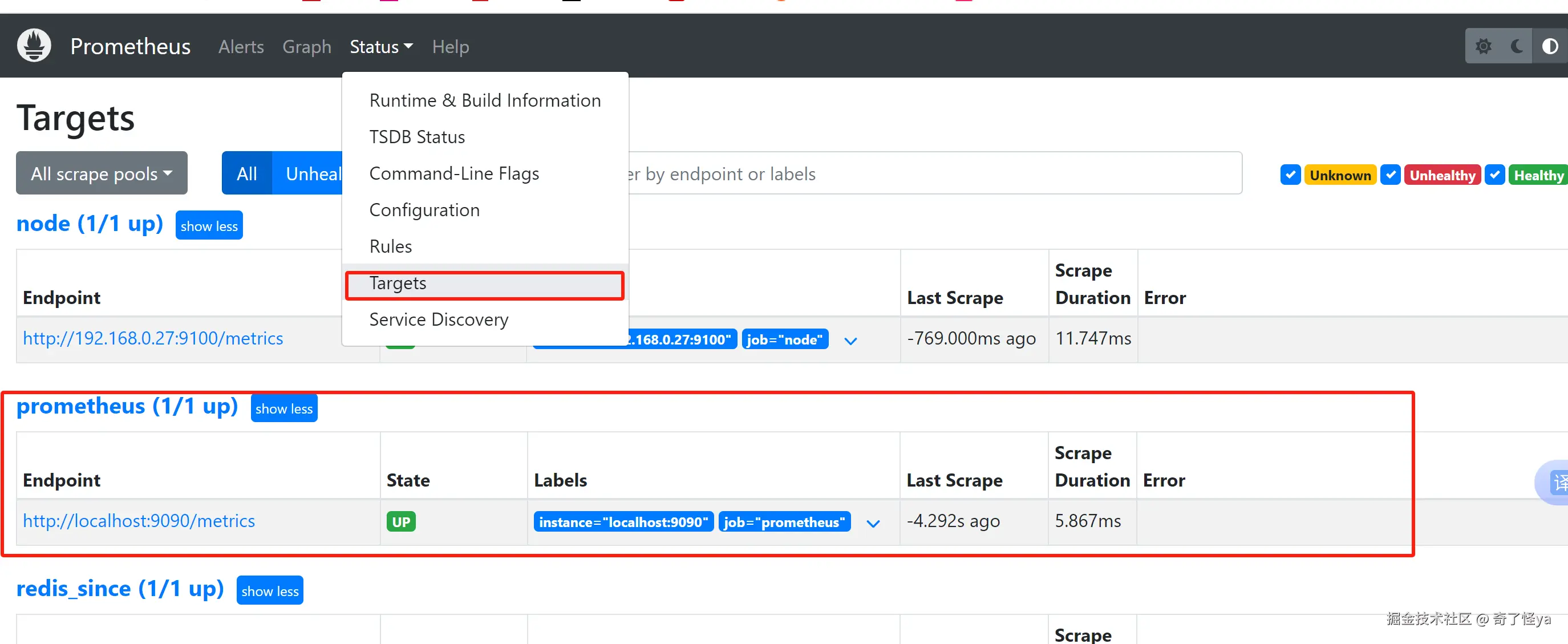Click the Prometheus flame logo icon
The width and height of the screenshot is (1568, 644).
click(x=34, y=46)
